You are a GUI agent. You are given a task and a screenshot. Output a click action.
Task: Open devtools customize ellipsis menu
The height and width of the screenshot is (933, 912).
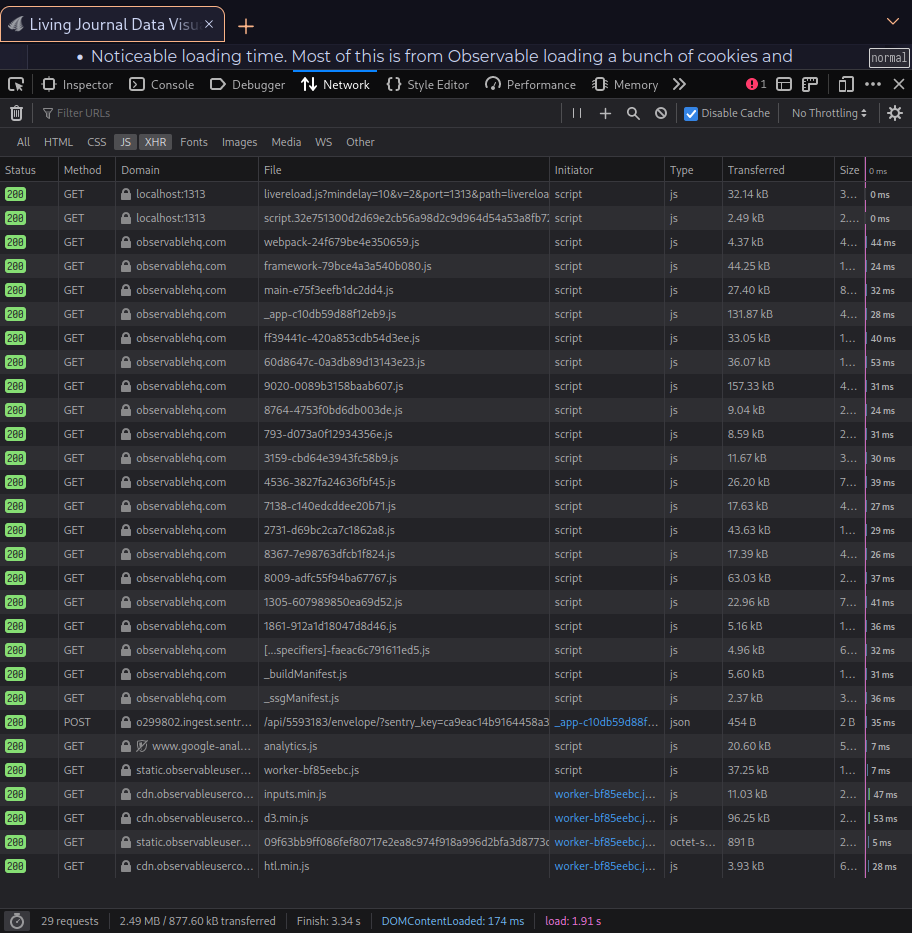pyautogui.click(x=873, y=84)
